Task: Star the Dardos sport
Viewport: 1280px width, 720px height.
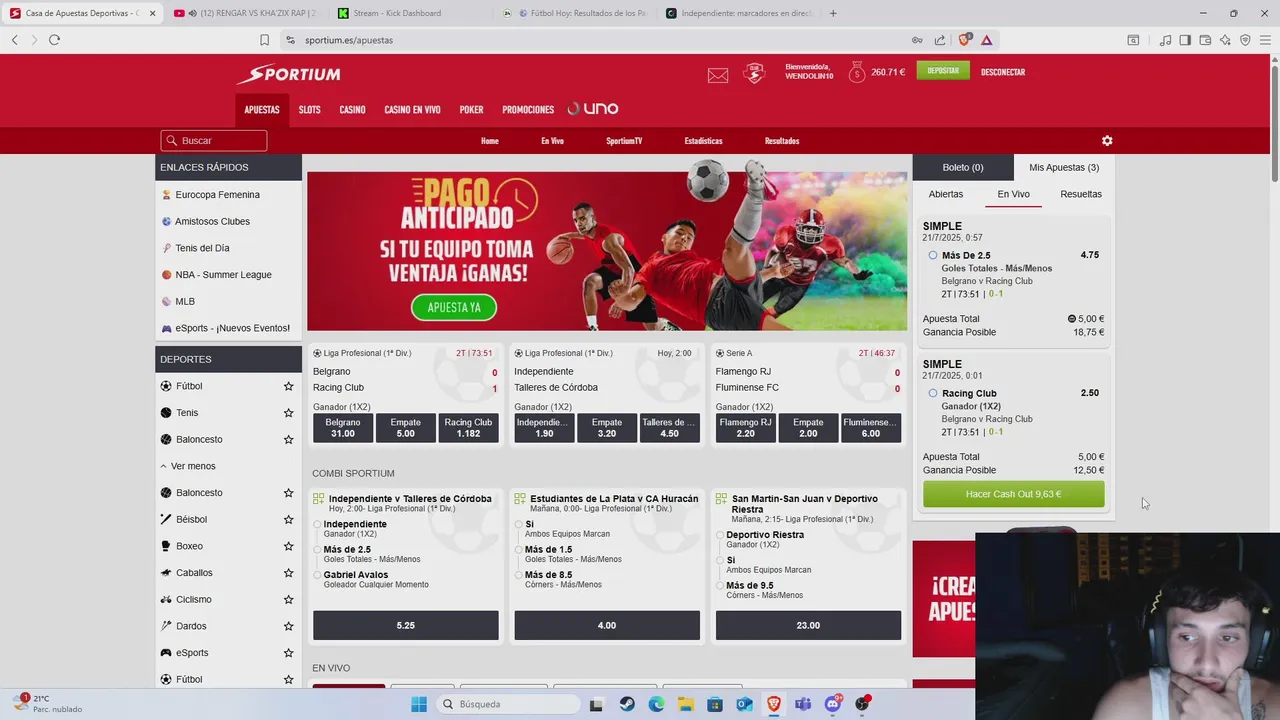Action: point(288,626)
